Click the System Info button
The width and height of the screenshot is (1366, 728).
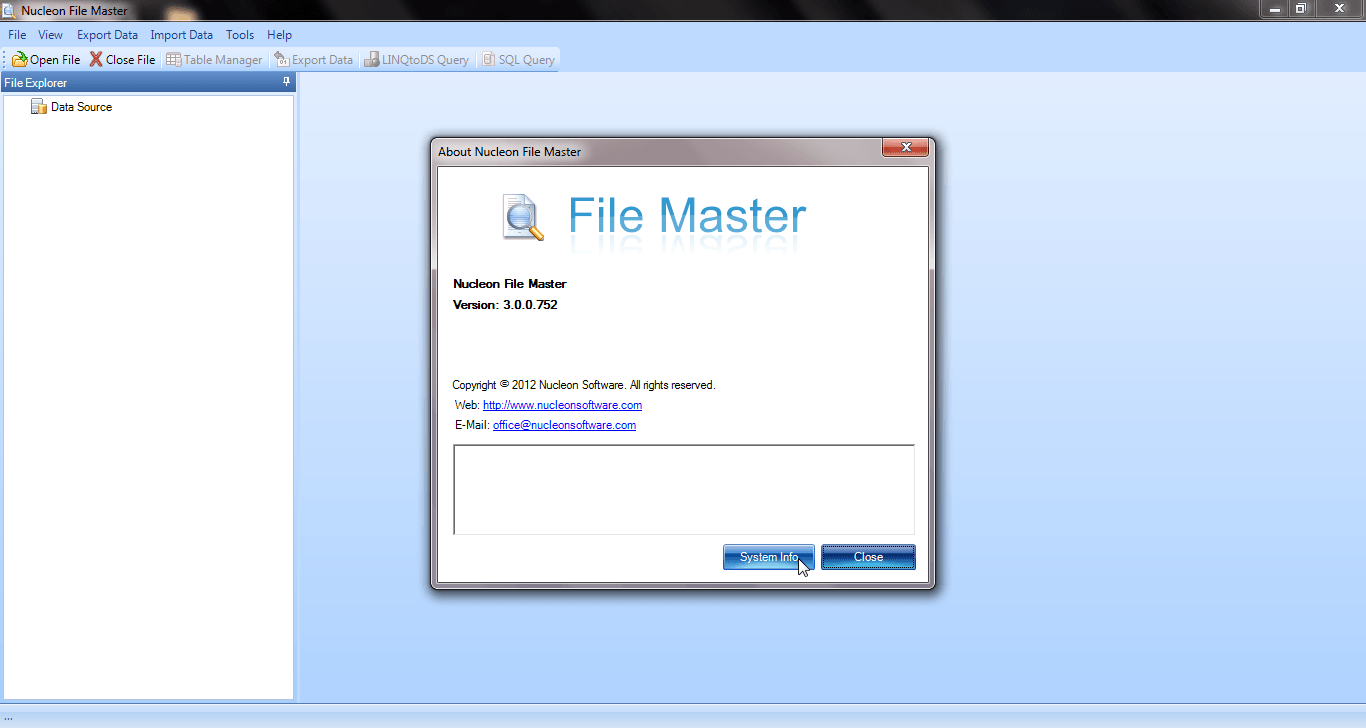[x=769, y=557]
